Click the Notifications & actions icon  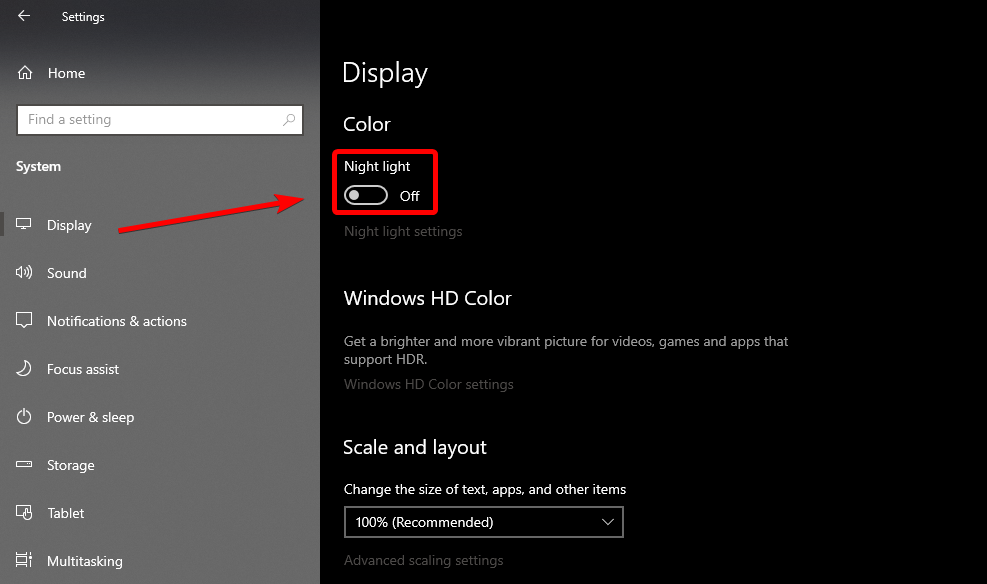[x=24, y=320]
